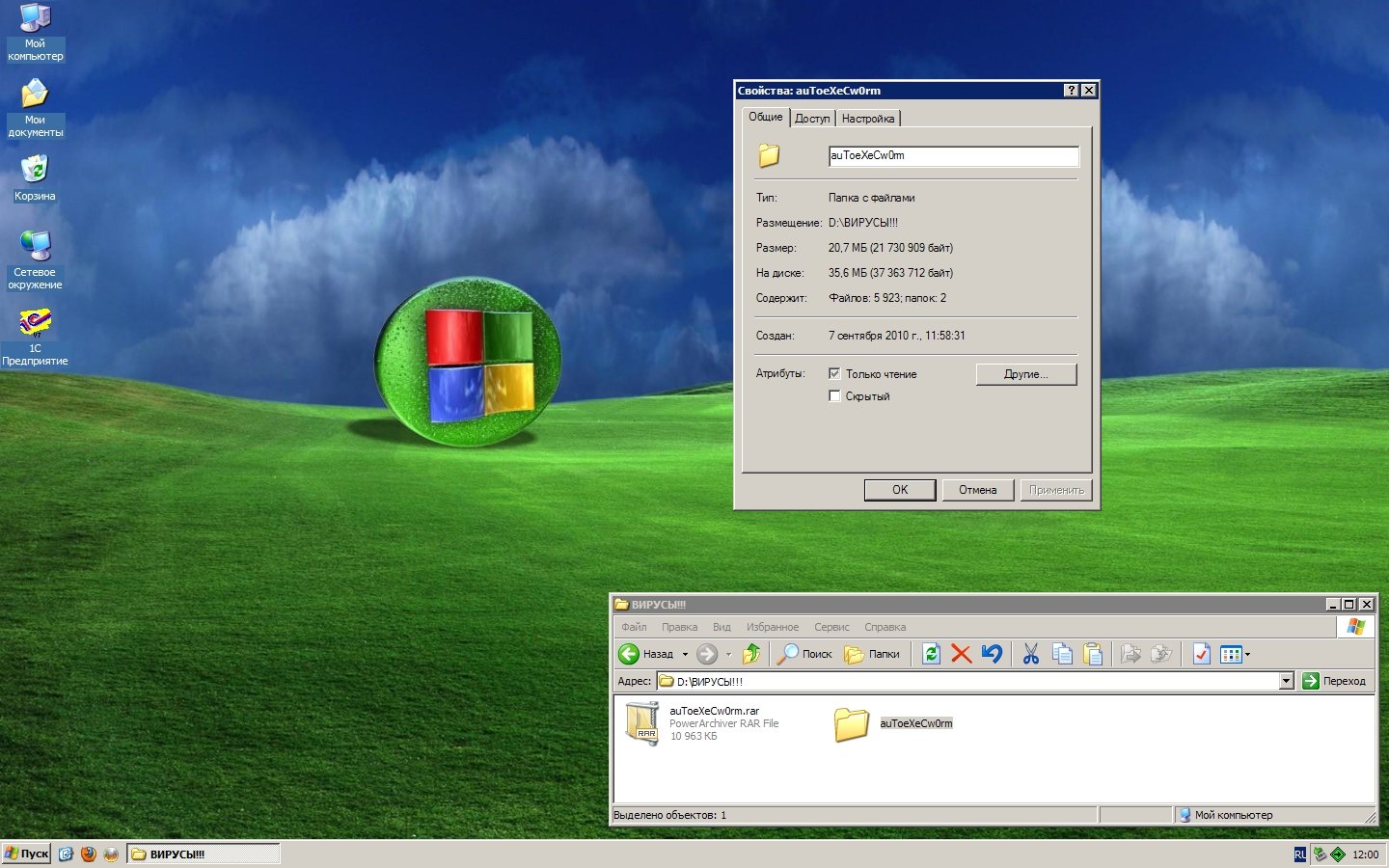The height and width of the screenshot is (868, 1389).
Task: Open the Сервис menu
Action: (x=831, y=627)
